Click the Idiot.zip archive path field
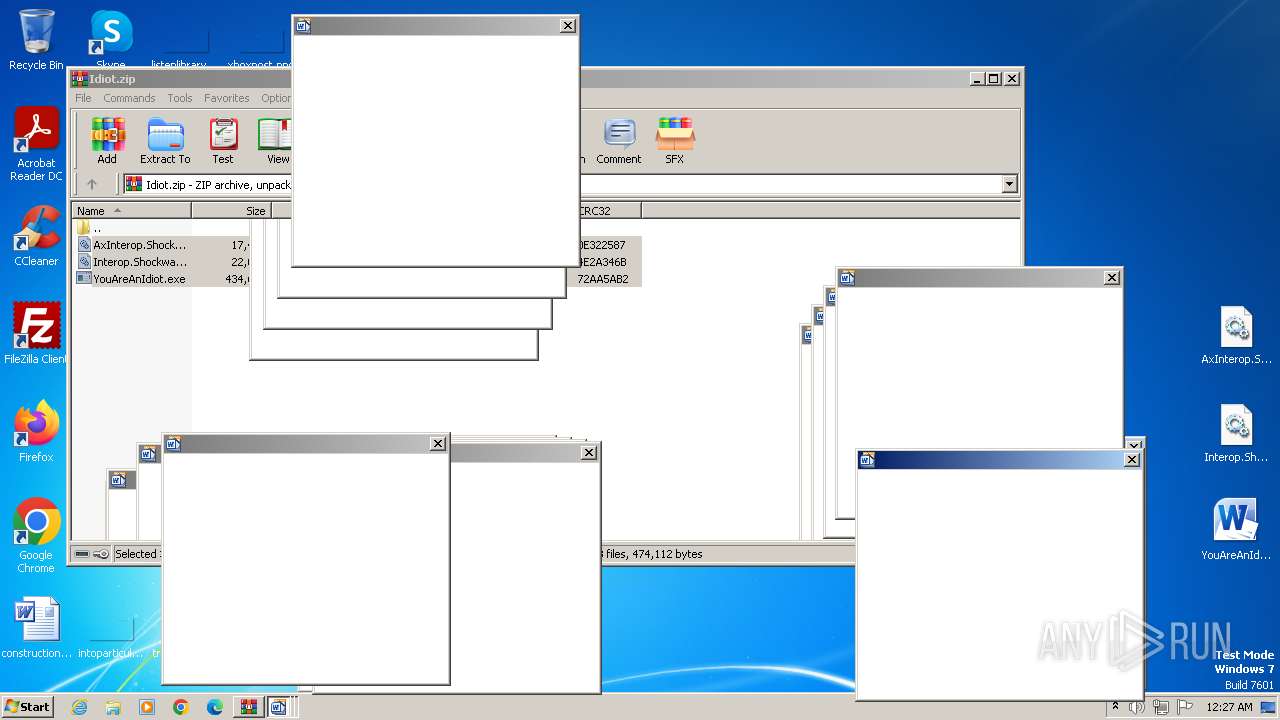This screenshot has width=1280, height=720. 571,184
